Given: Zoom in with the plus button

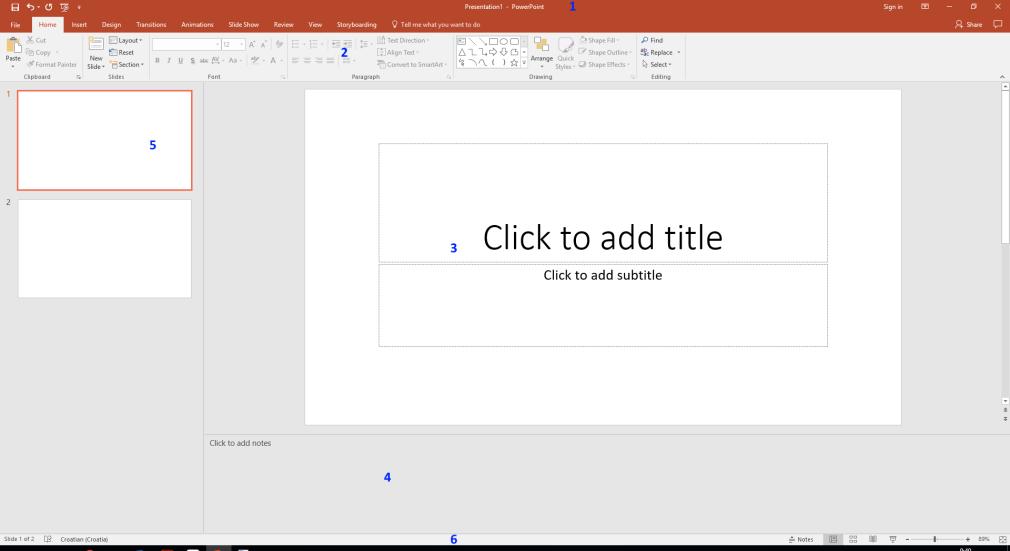Looking at the screenshot, I should (967, 539).
